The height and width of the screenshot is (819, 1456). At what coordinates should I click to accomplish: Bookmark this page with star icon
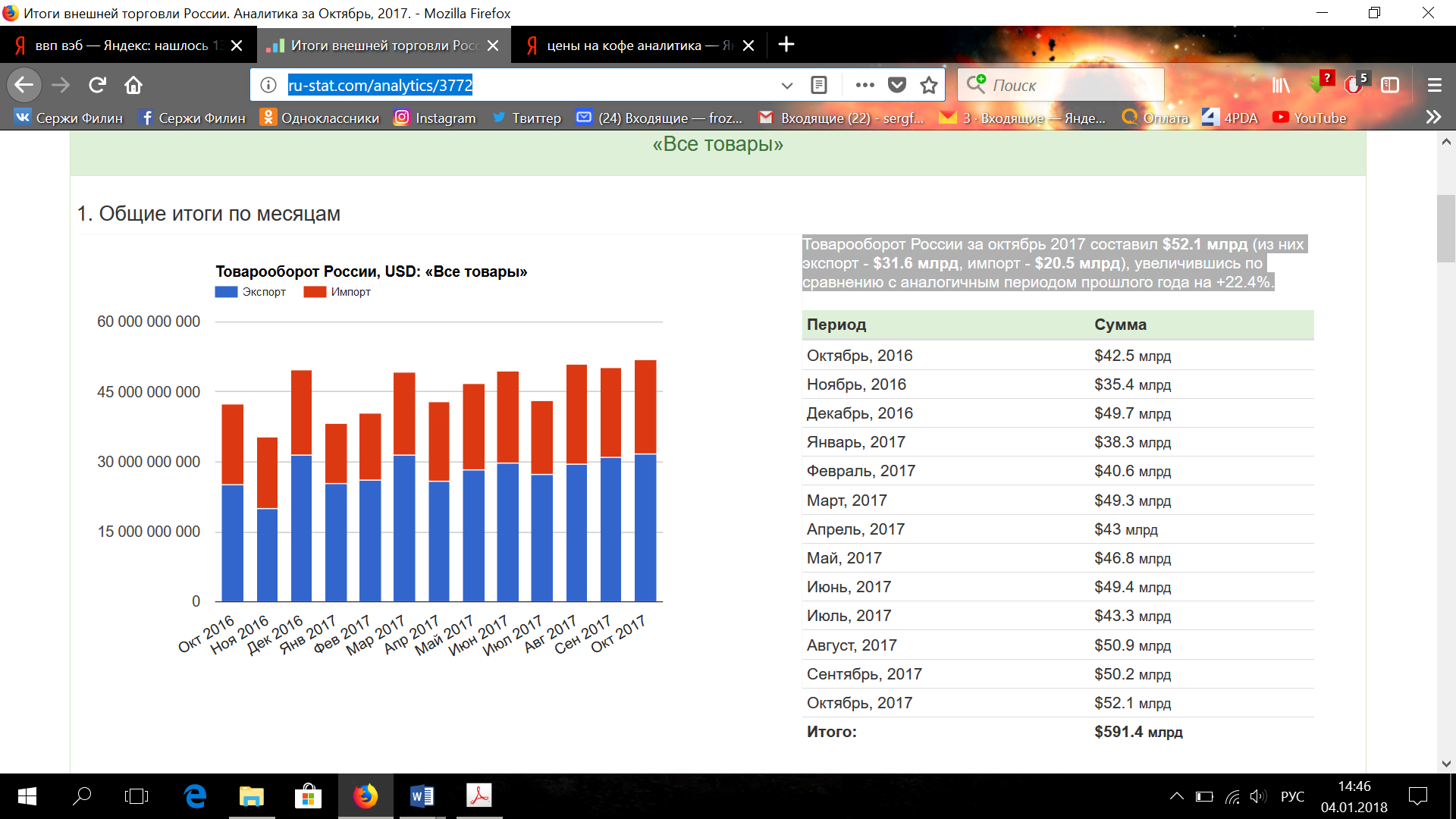[x=928, y=85]
